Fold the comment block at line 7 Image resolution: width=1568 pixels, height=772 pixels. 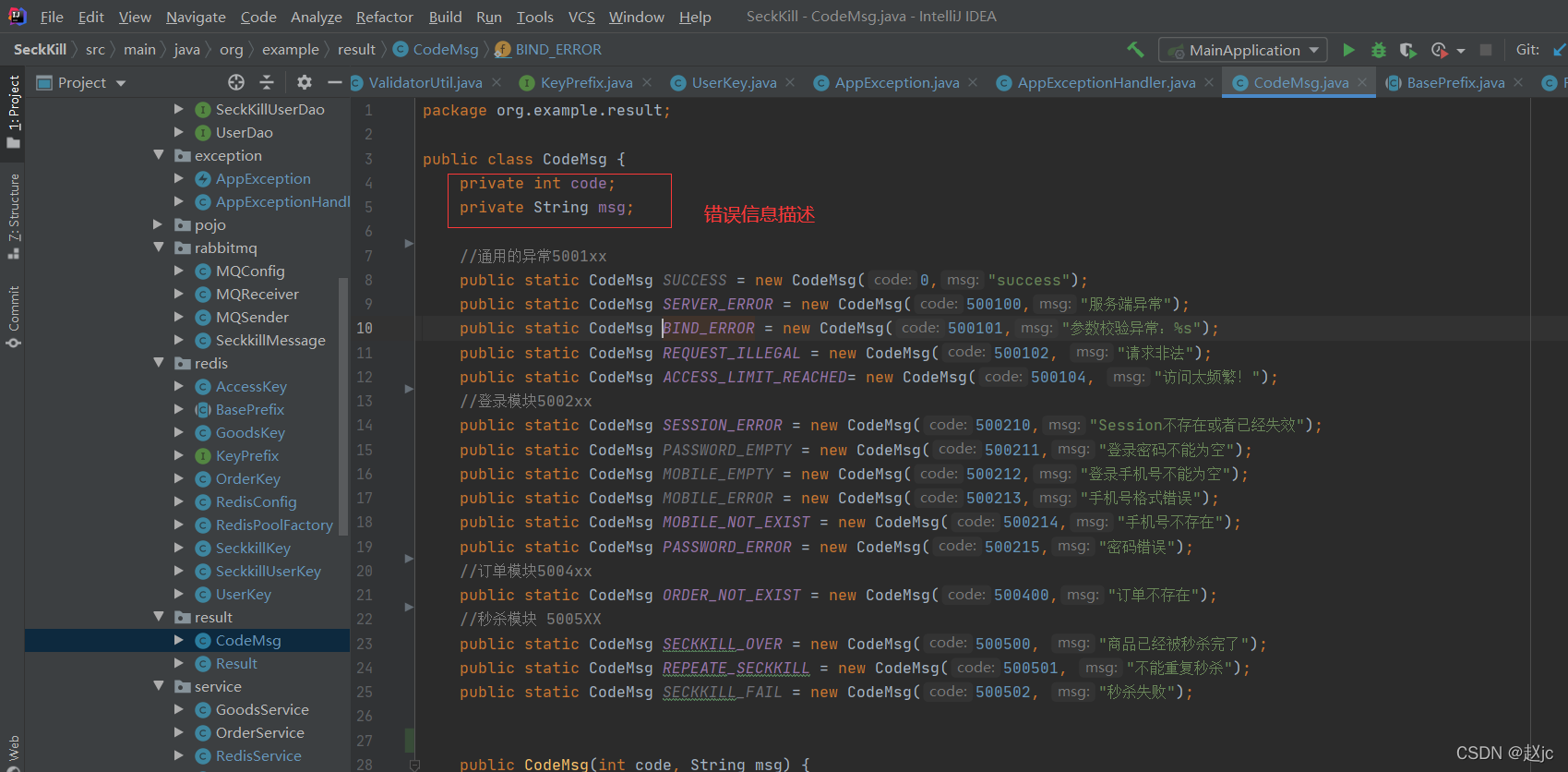pyautogui.click(x=409, y=244)
